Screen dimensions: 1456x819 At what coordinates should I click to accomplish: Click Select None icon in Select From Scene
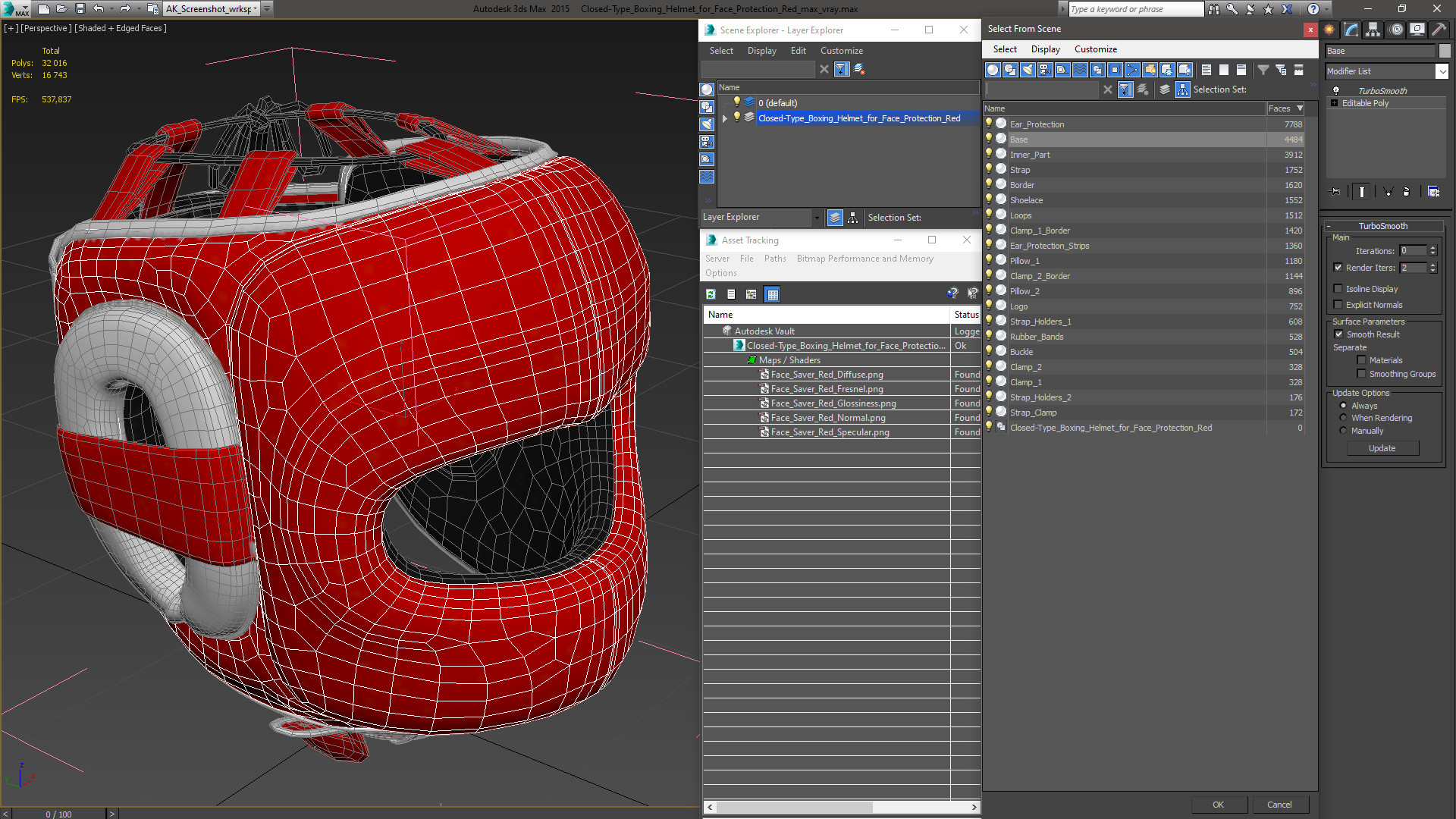[x=1224, y=70]
